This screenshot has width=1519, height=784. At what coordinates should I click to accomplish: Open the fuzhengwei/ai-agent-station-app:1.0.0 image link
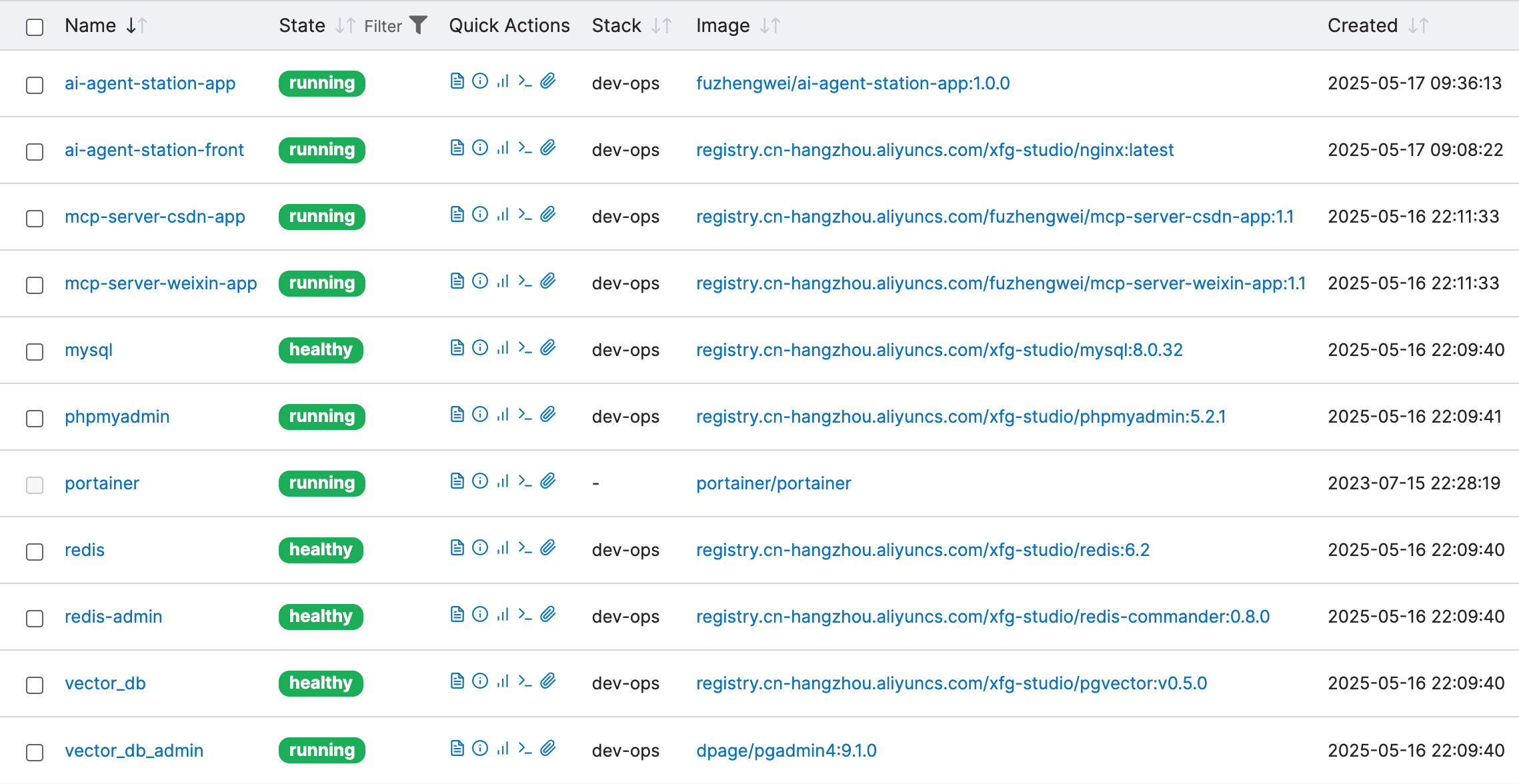coord(853,83)
